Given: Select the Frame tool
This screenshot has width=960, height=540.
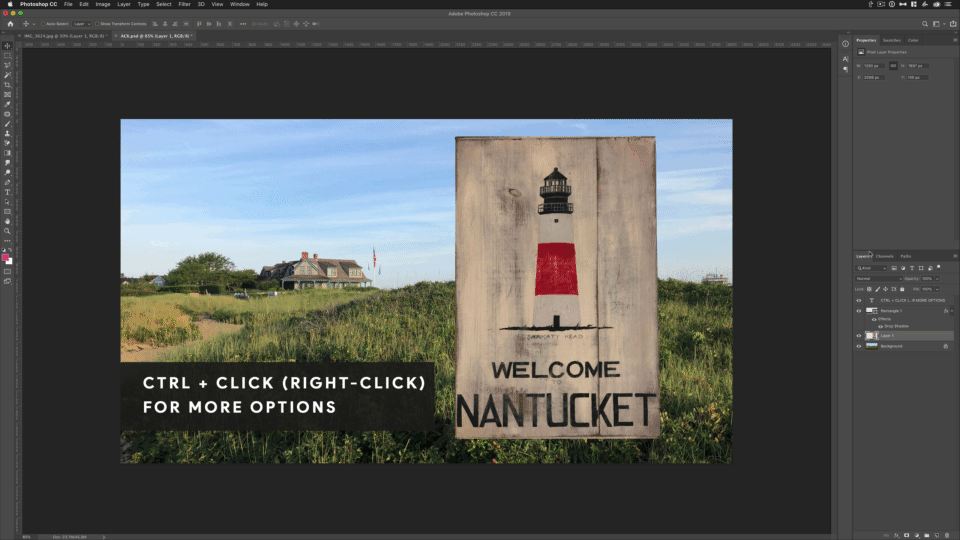Looking at the screenshot, I should (x=7, y=95).
